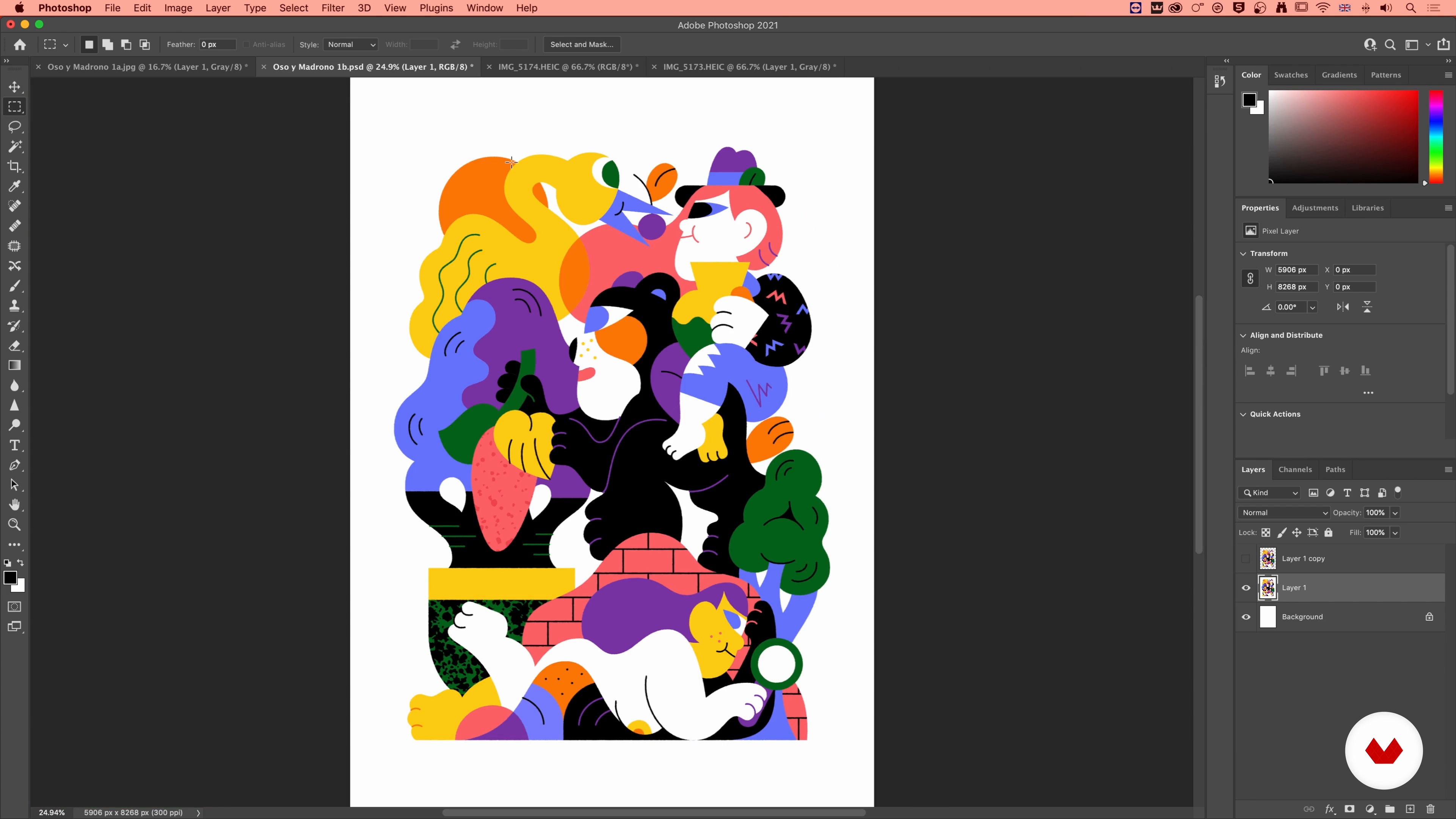Toggle Quick Mask mode

coord(15,607)
